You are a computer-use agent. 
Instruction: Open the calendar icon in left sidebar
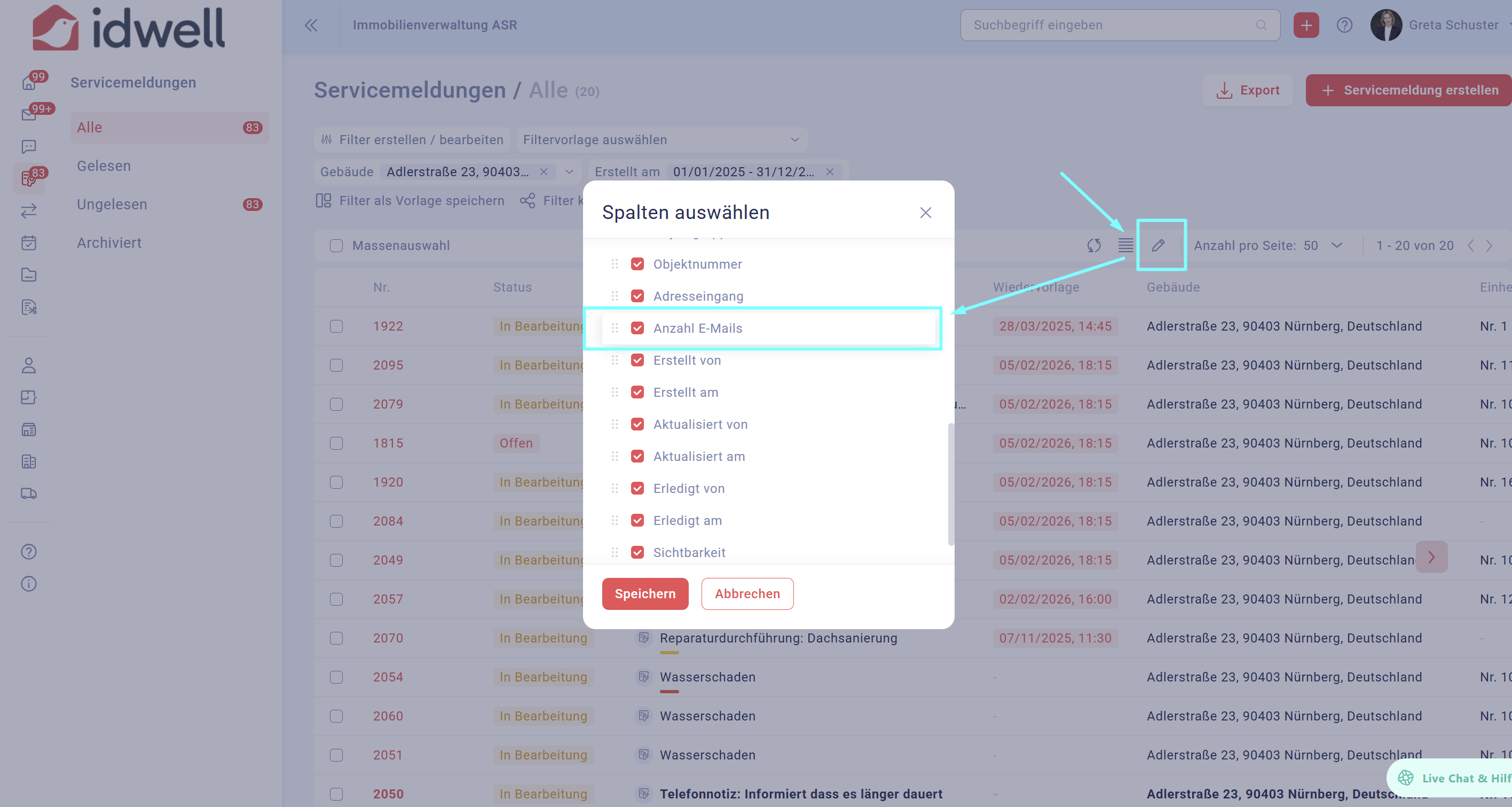point(29,242)
